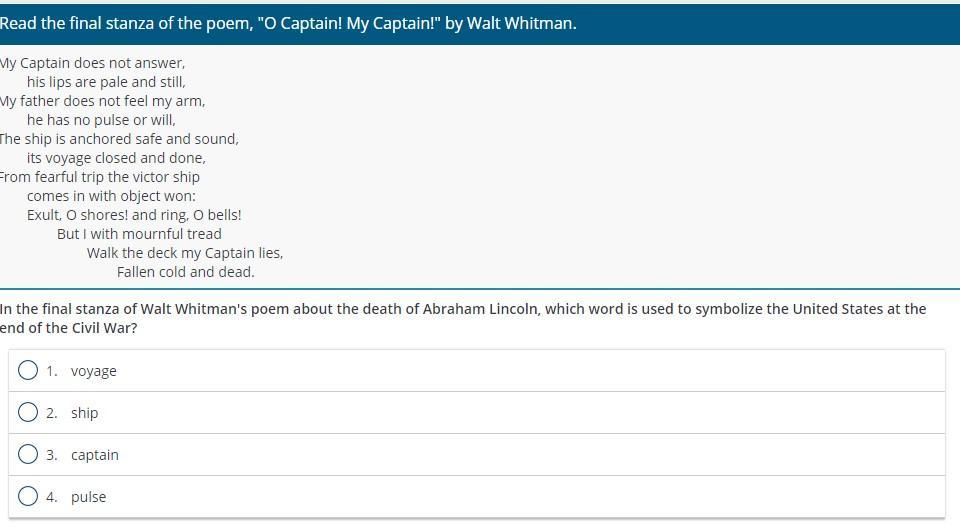Click the line The ship is anchored safe and sound

[119, 139]
